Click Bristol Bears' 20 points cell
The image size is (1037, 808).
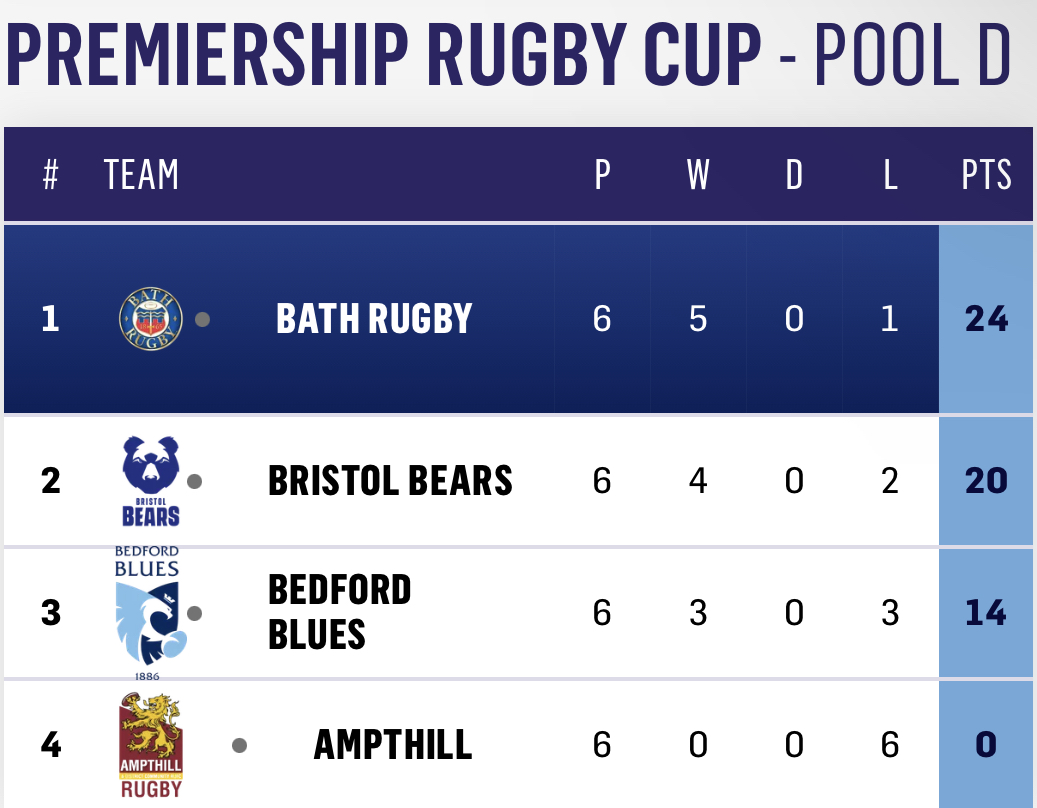(986, 481)
